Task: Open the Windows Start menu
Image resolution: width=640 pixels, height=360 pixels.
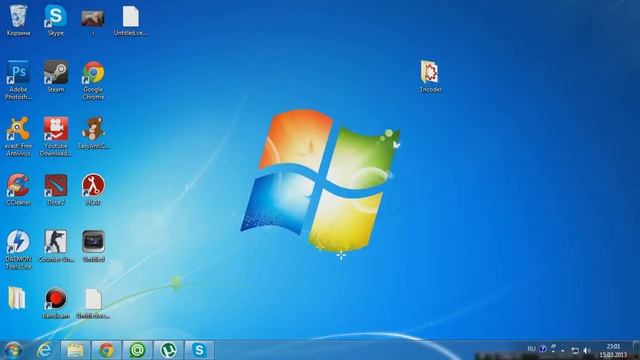Action: pos(13,350)
